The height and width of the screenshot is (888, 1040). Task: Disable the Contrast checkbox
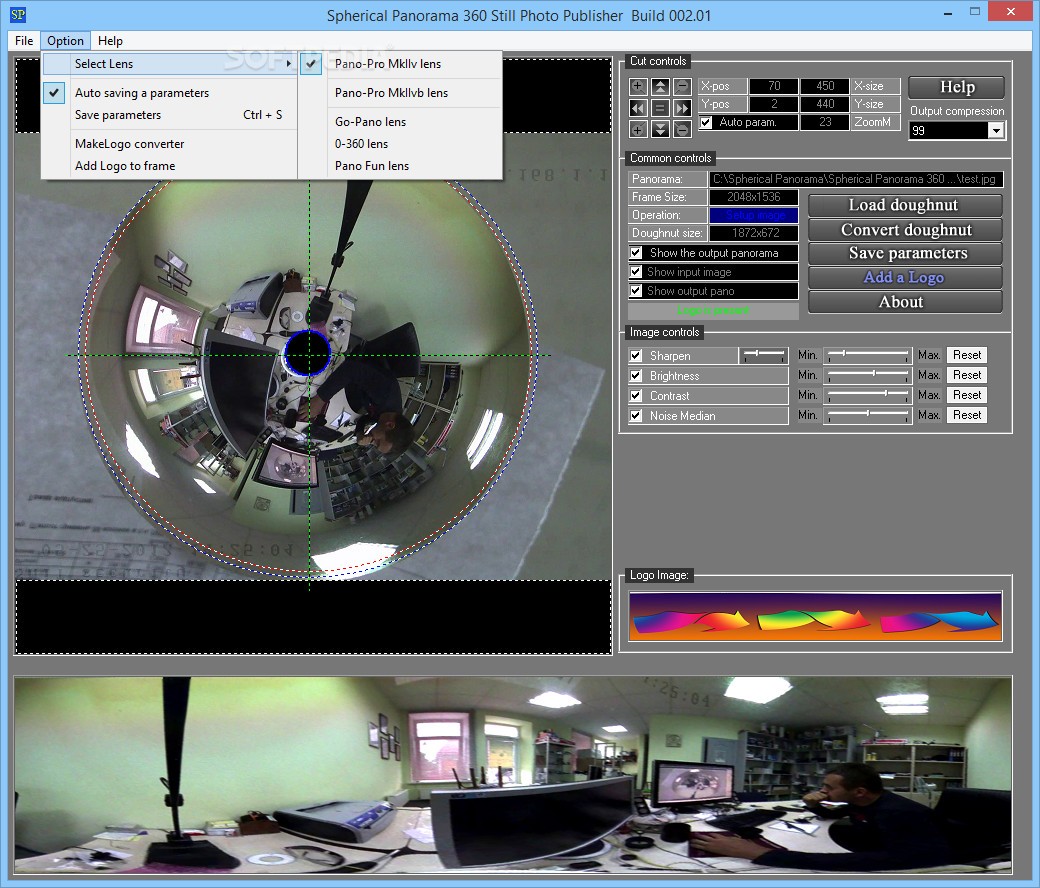(x=636, y=395)
